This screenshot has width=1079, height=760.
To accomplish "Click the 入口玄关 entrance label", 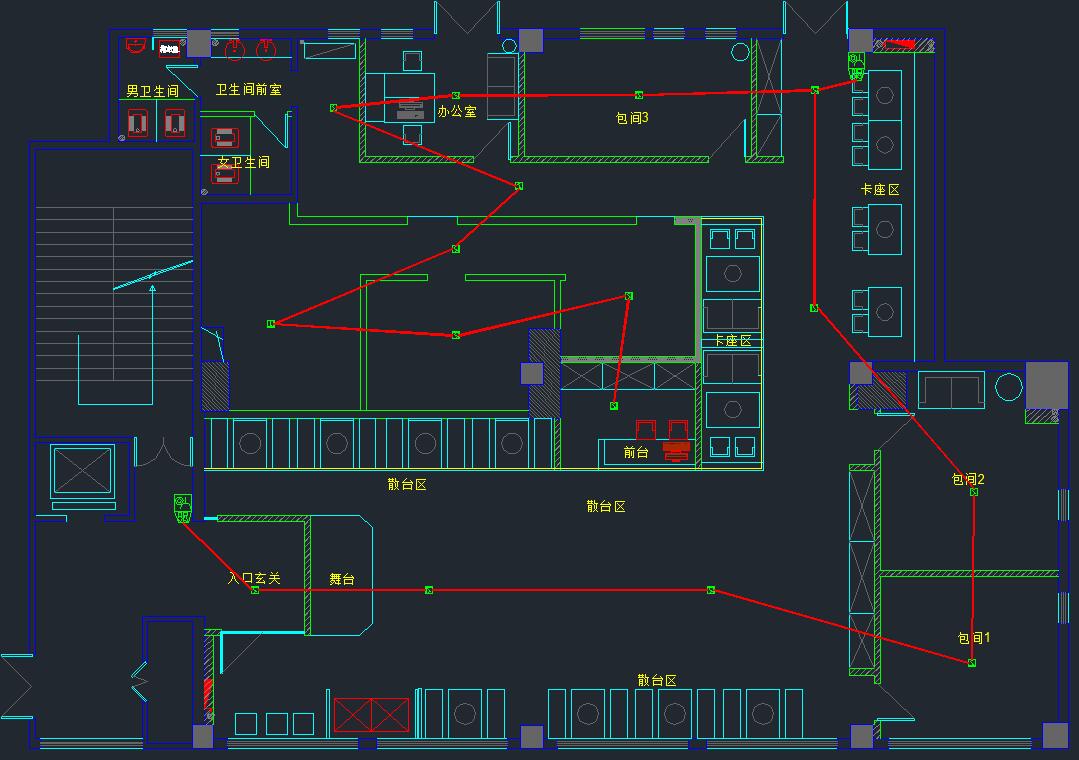I will coord(254,578).
